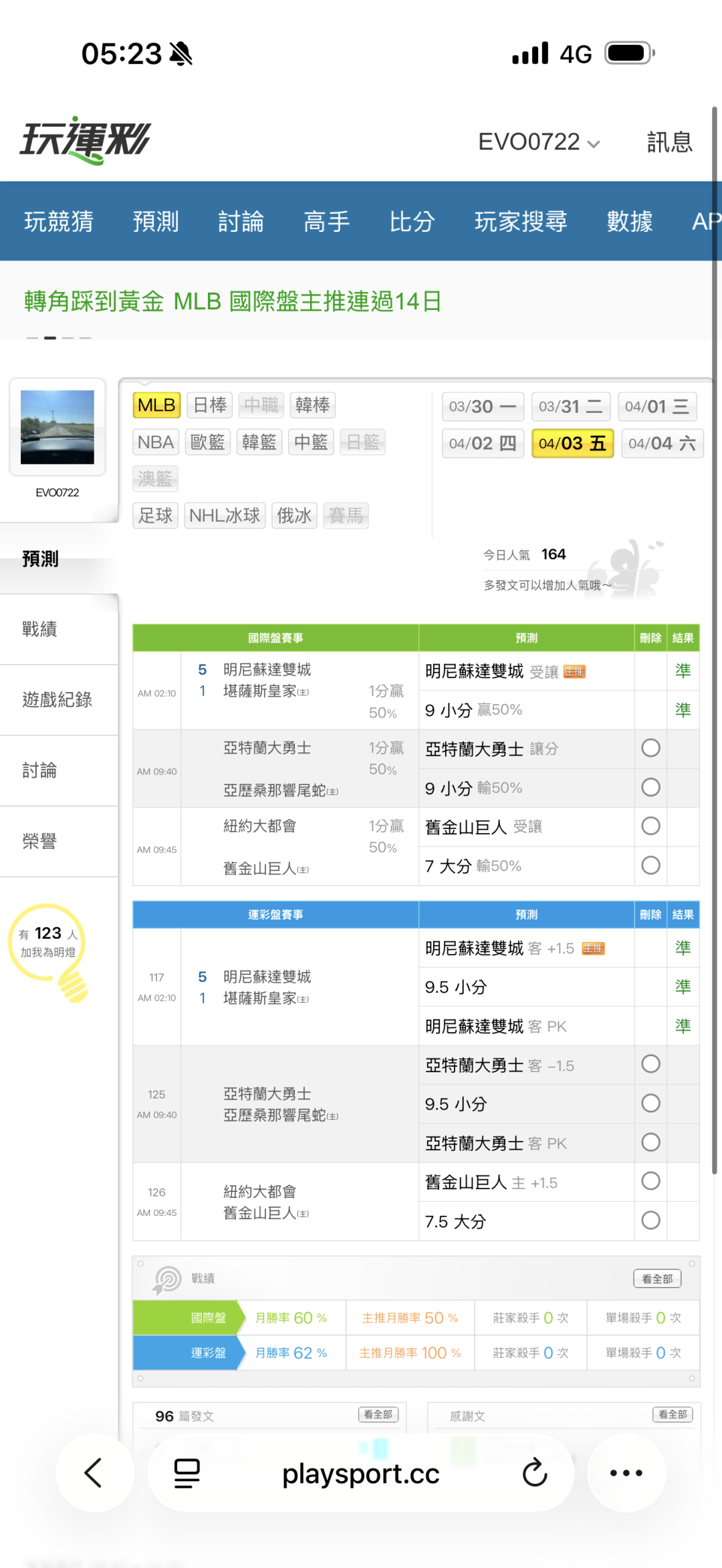Open the browser three-dot more menu
722x1568 pixels.
[626, 1472]
